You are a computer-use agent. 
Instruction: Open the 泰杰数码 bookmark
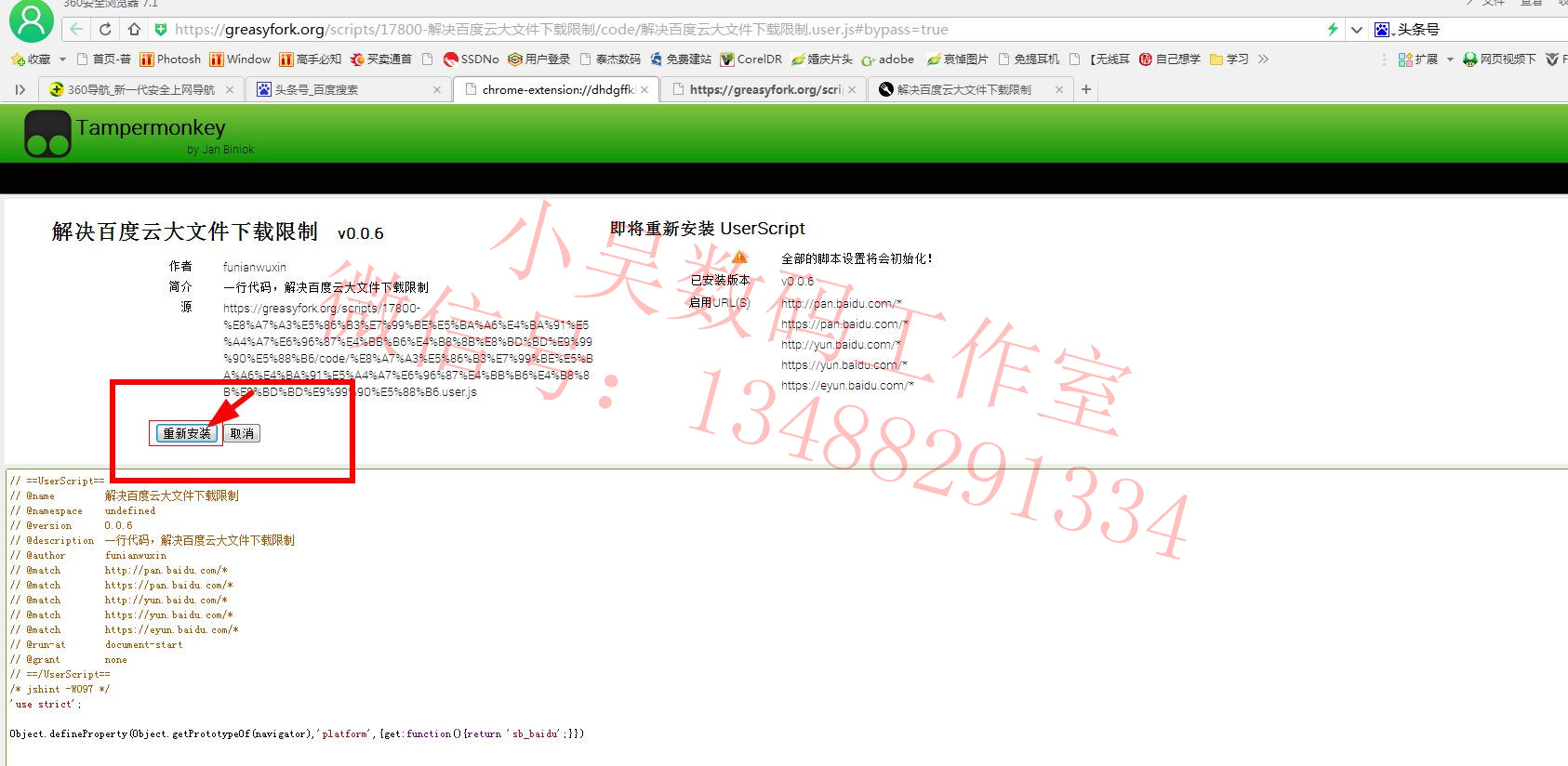(610, 59)
